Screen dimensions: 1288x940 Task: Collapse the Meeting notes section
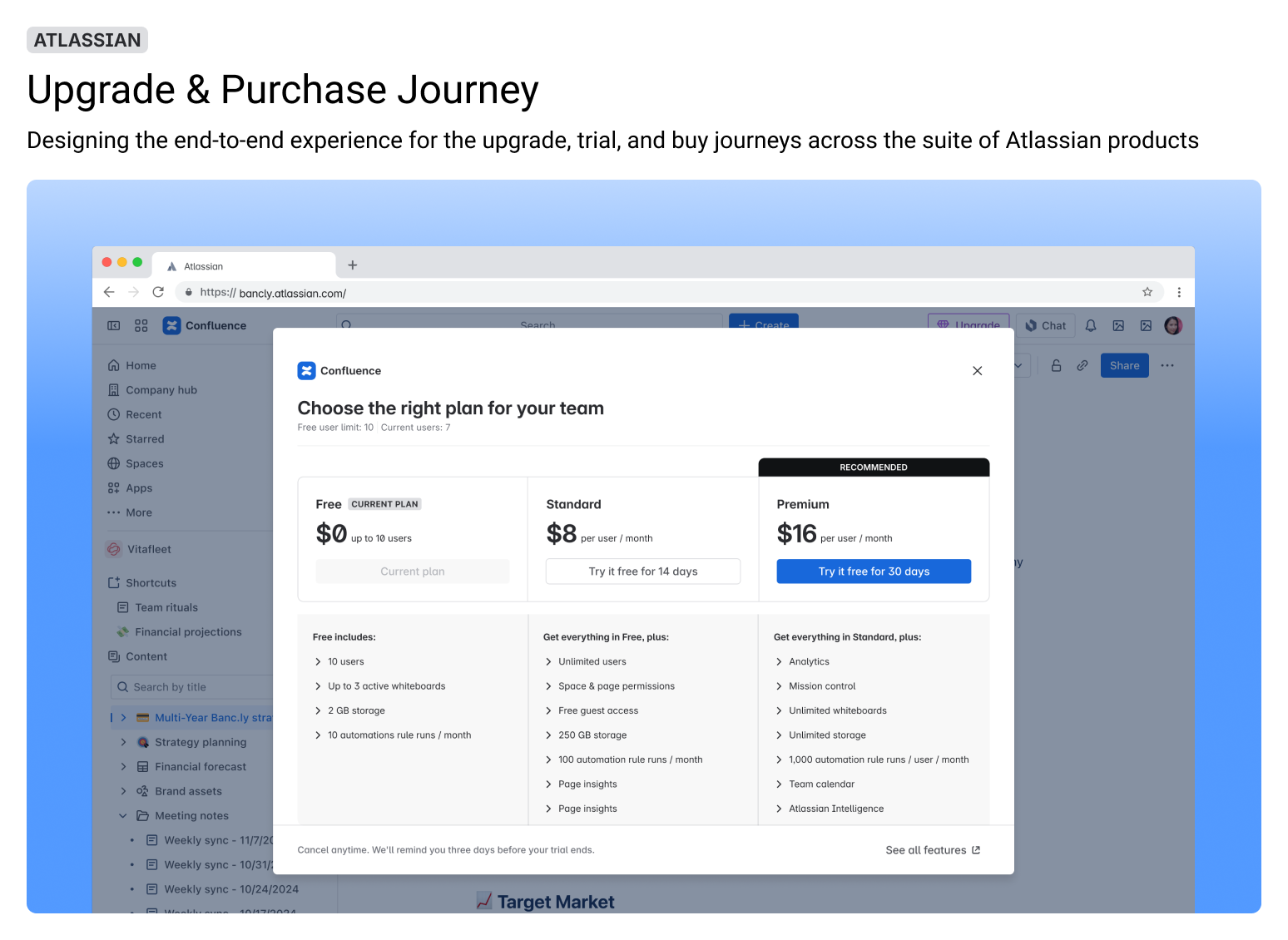tap(123, 815)
